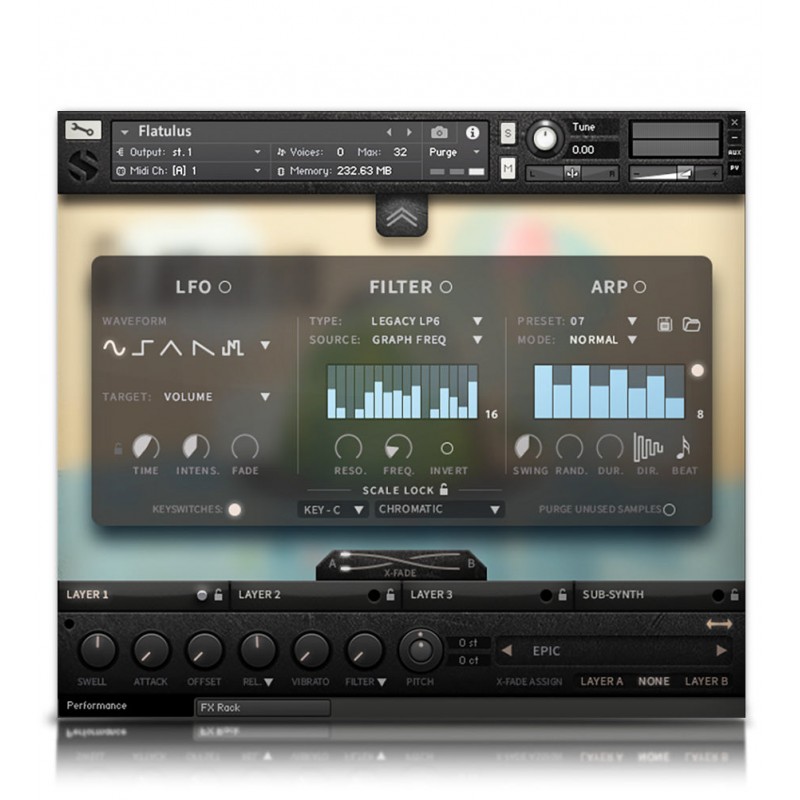Screen dimensions: 800x800
Task: Click the wrench edit-instrument icon
Action: (x=83, y=130)
